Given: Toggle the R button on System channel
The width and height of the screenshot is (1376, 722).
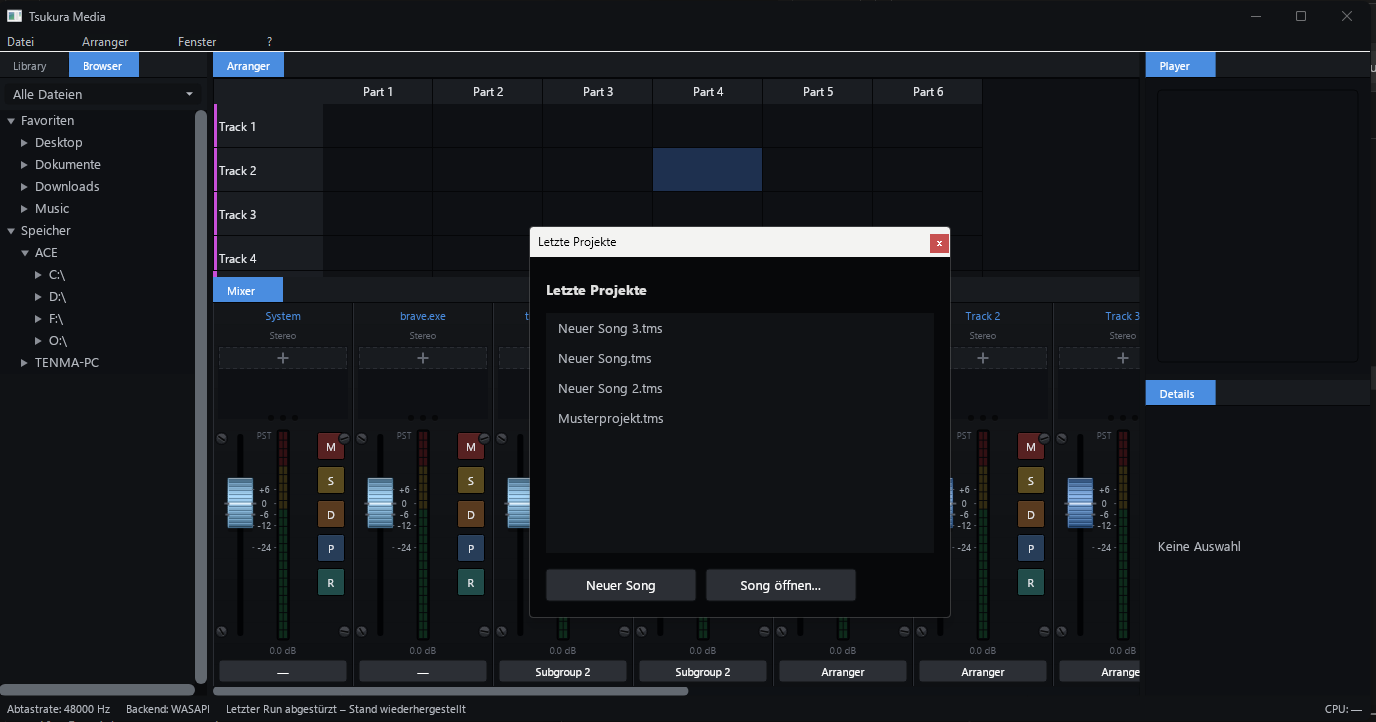Looking at the screenshot, I should (x=331, y=582).
